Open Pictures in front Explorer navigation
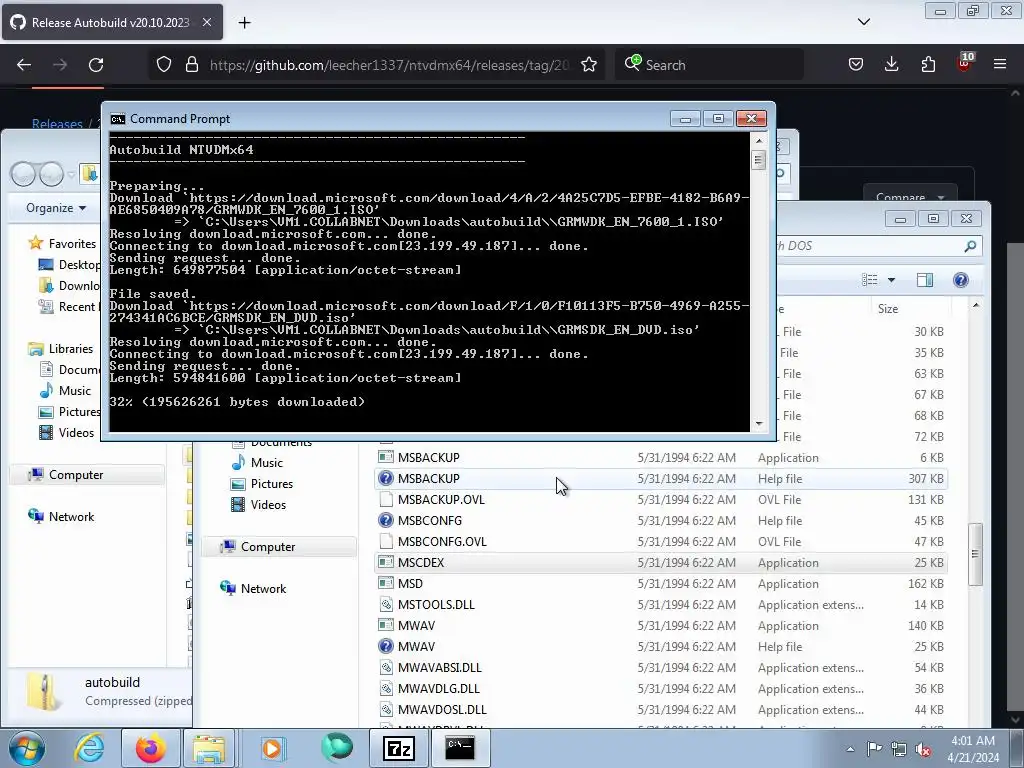This screenshot has height=768, width=1024. pos(272,484)
